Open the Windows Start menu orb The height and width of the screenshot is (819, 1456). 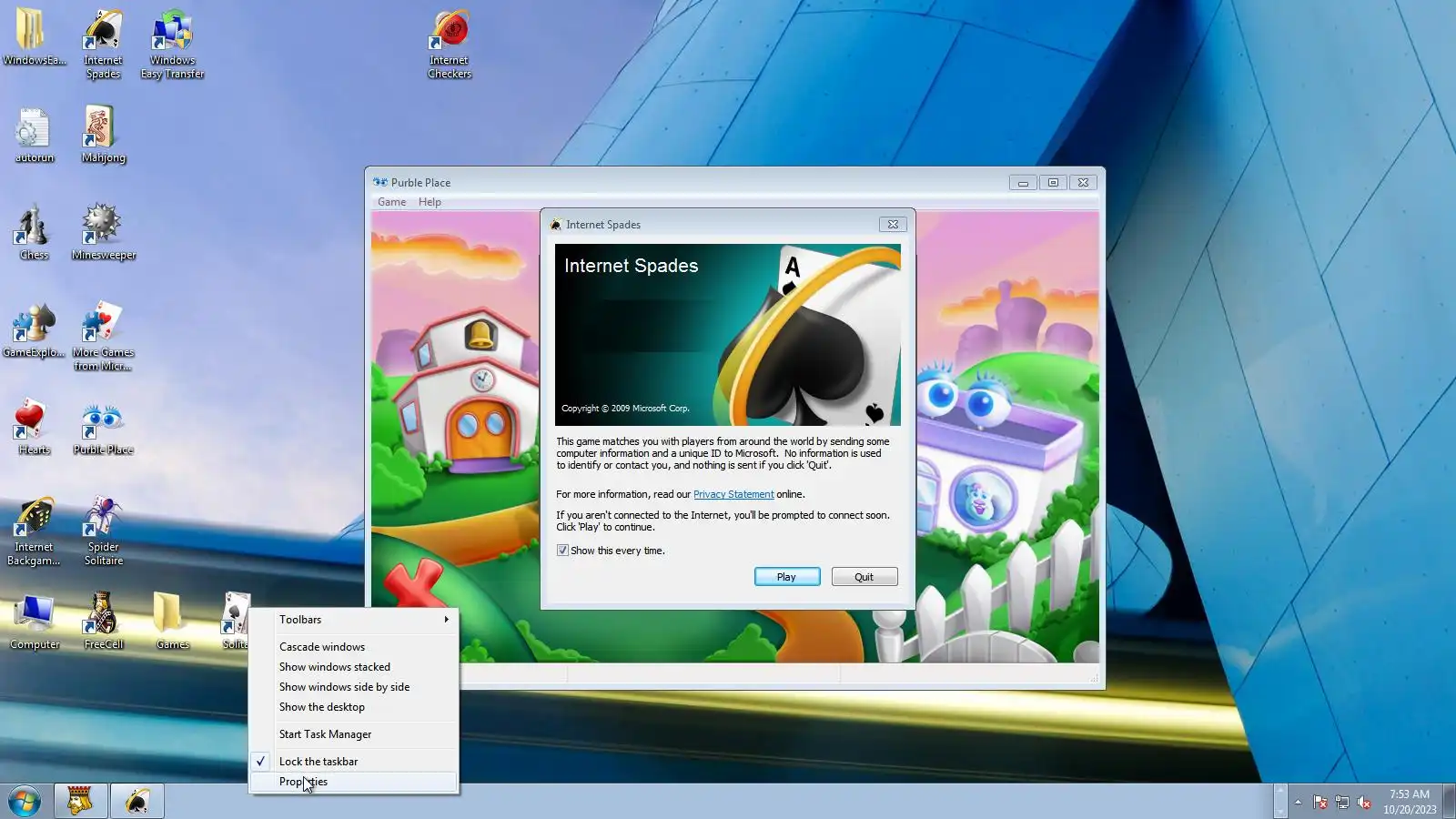25,802
